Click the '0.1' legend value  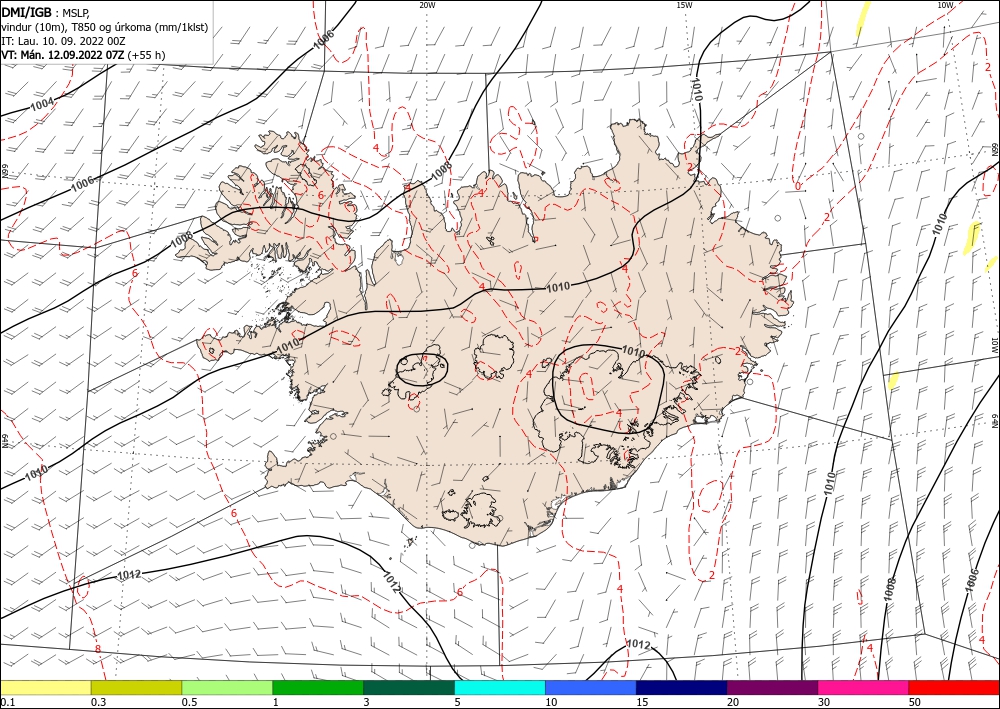(7, 702)
